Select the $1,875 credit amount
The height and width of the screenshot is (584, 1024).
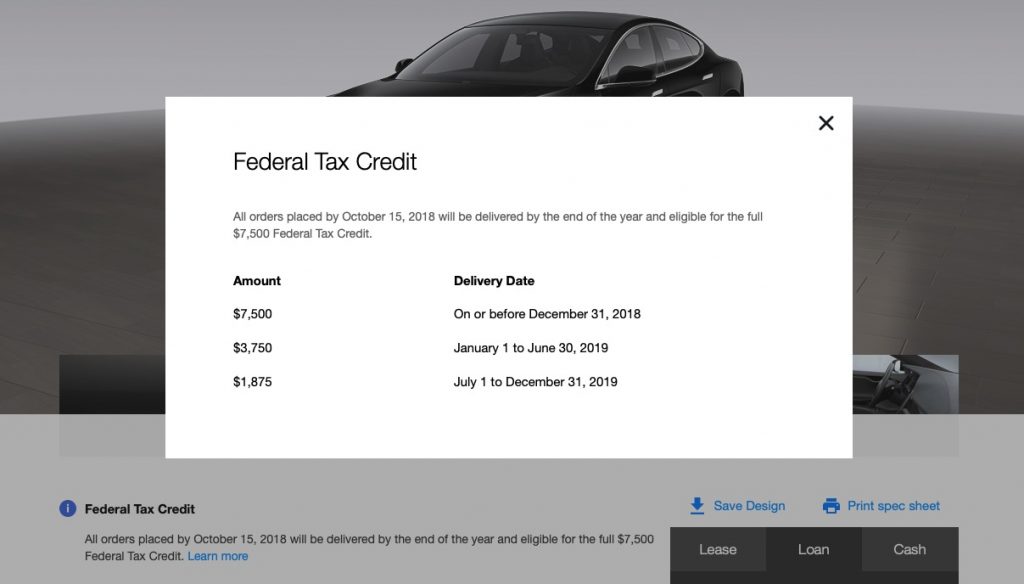(252, 382)
